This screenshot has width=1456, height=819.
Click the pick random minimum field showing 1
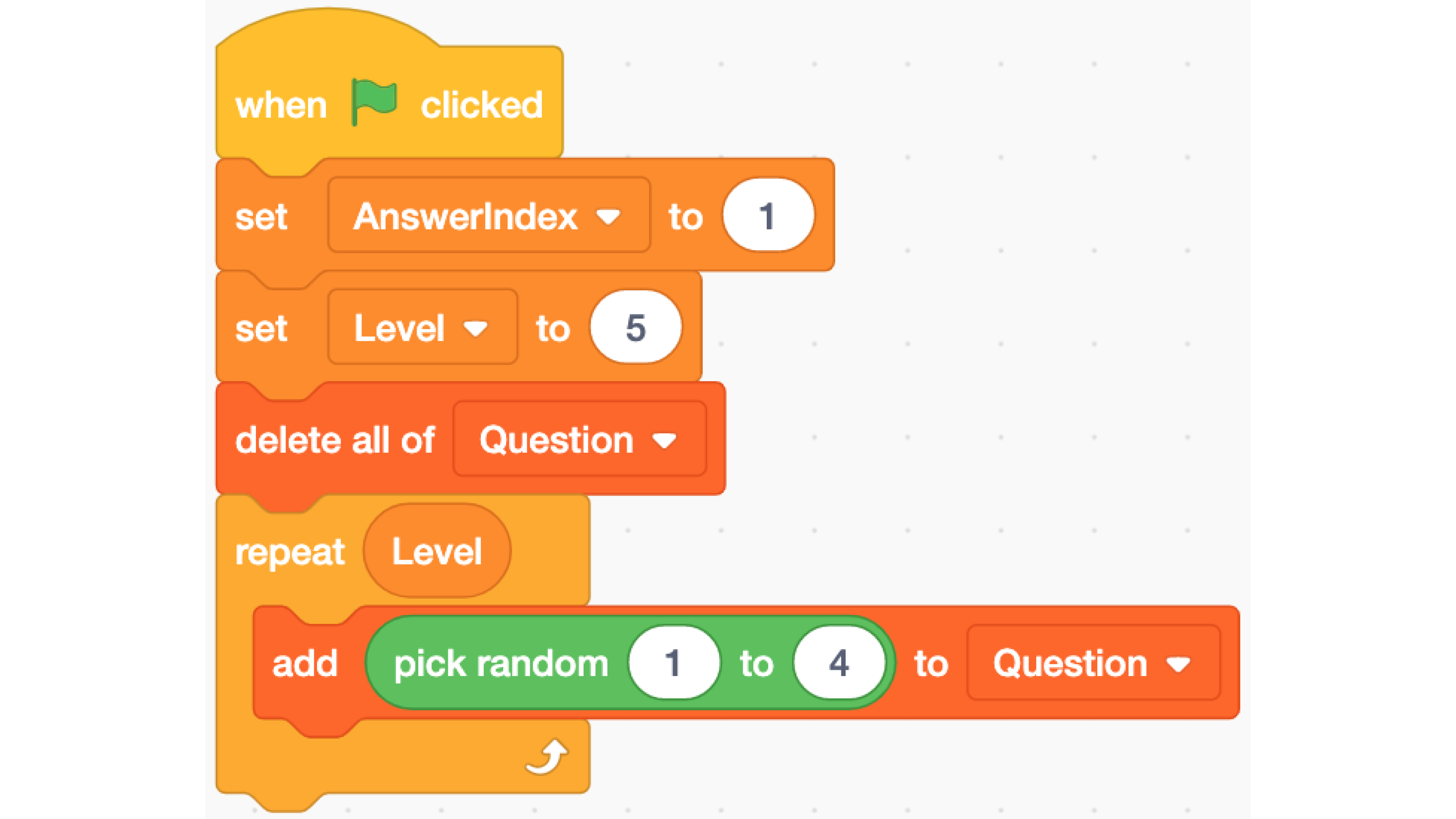(x=674, y=662)
